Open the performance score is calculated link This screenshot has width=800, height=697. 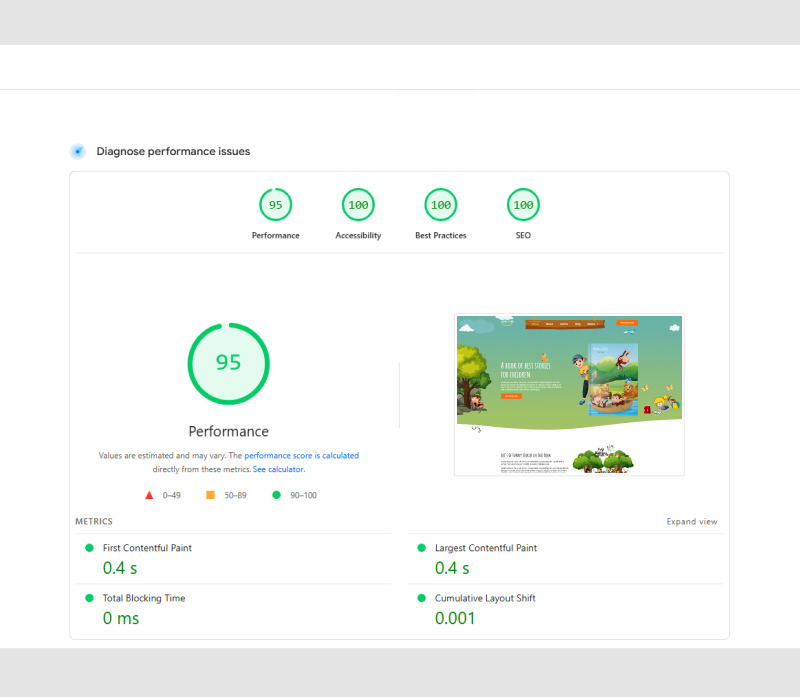[x=300, y=455]
